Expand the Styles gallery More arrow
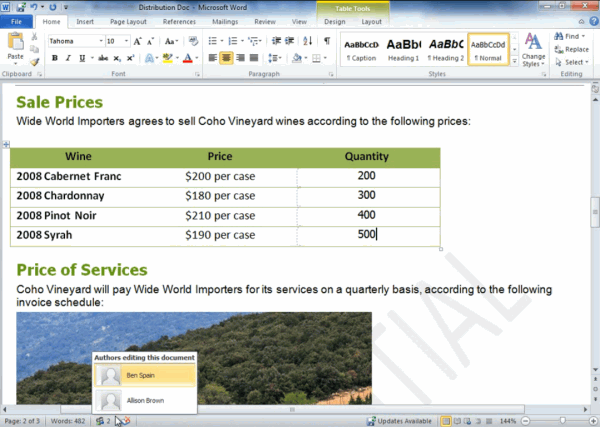 515,61
